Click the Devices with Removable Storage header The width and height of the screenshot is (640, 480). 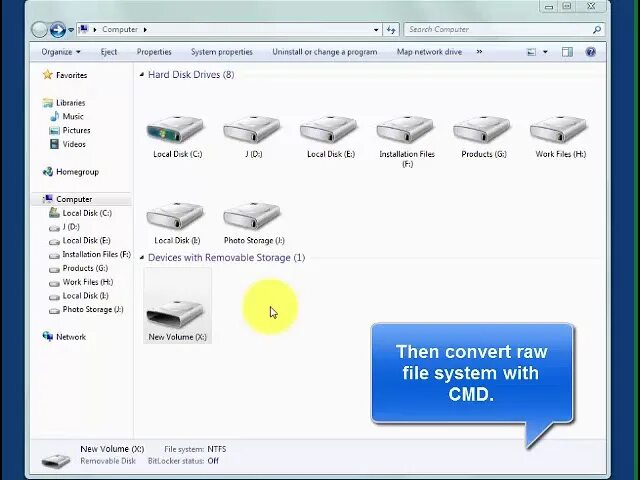tap(226, 258)
